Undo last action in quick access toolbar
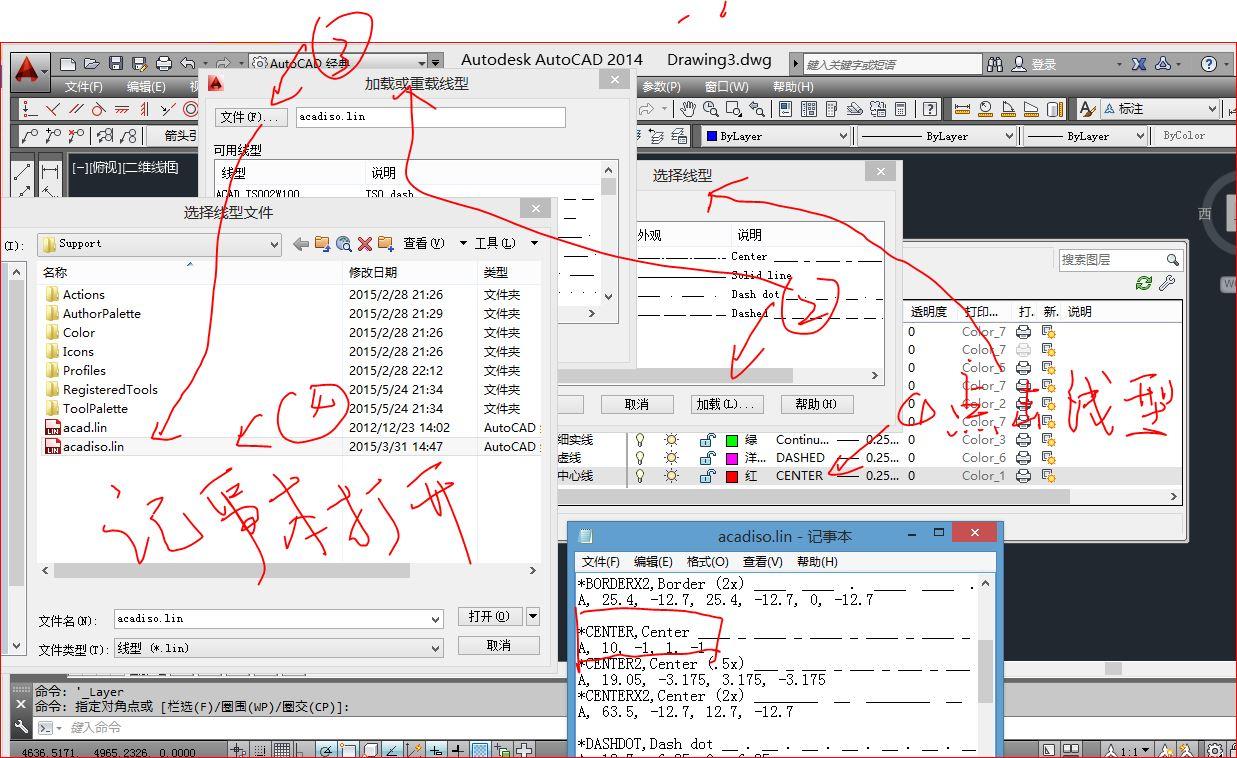The width and height of the screenshot is (1237, 758). click(x=188, y=63)
